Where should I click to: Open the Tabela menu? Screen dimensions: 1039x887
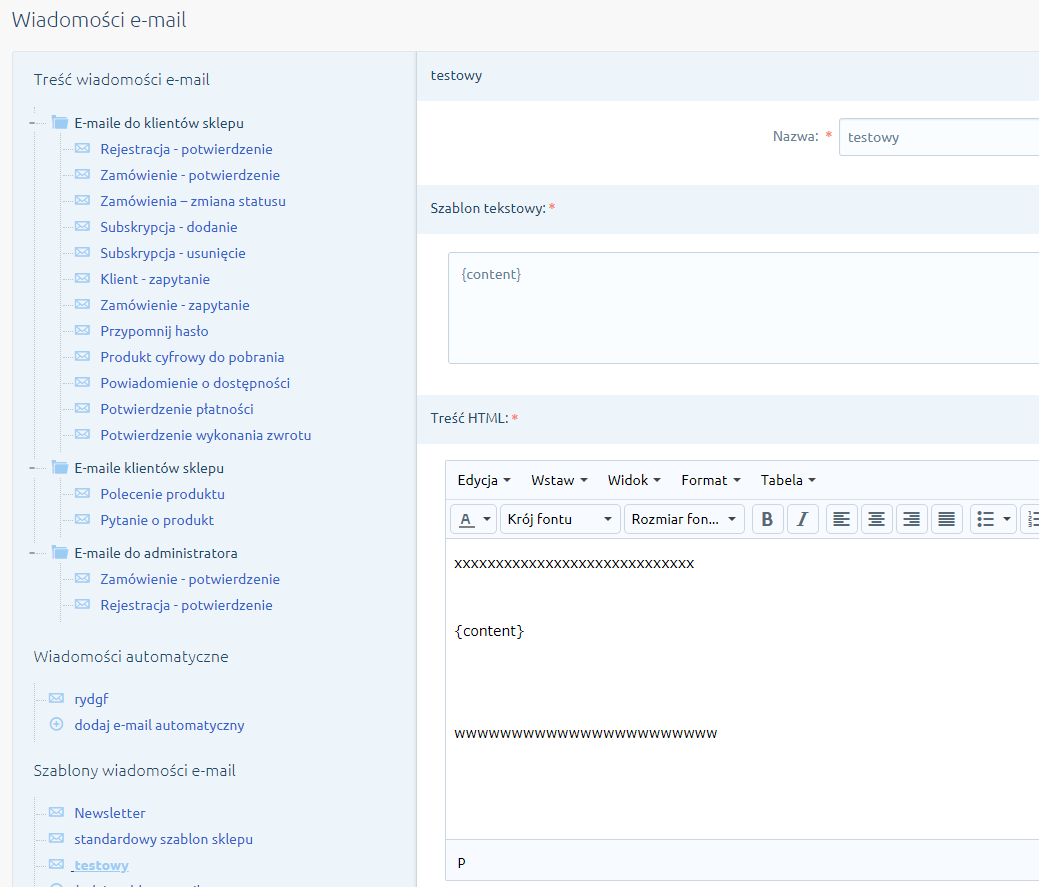click(x=788, y=480)
